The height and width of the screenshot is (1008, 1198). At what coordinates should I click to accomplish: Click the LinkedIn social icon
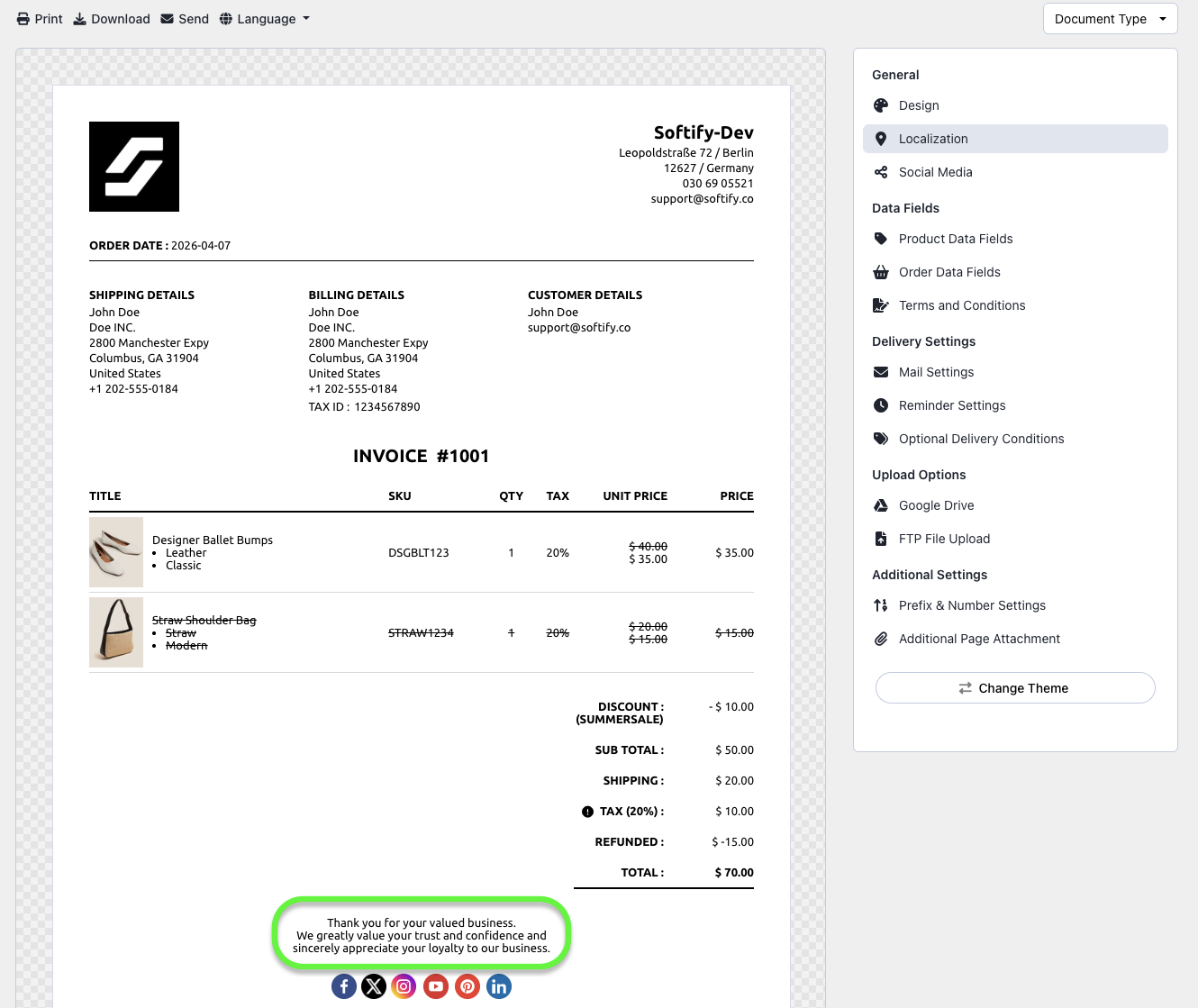pos(499,986)
